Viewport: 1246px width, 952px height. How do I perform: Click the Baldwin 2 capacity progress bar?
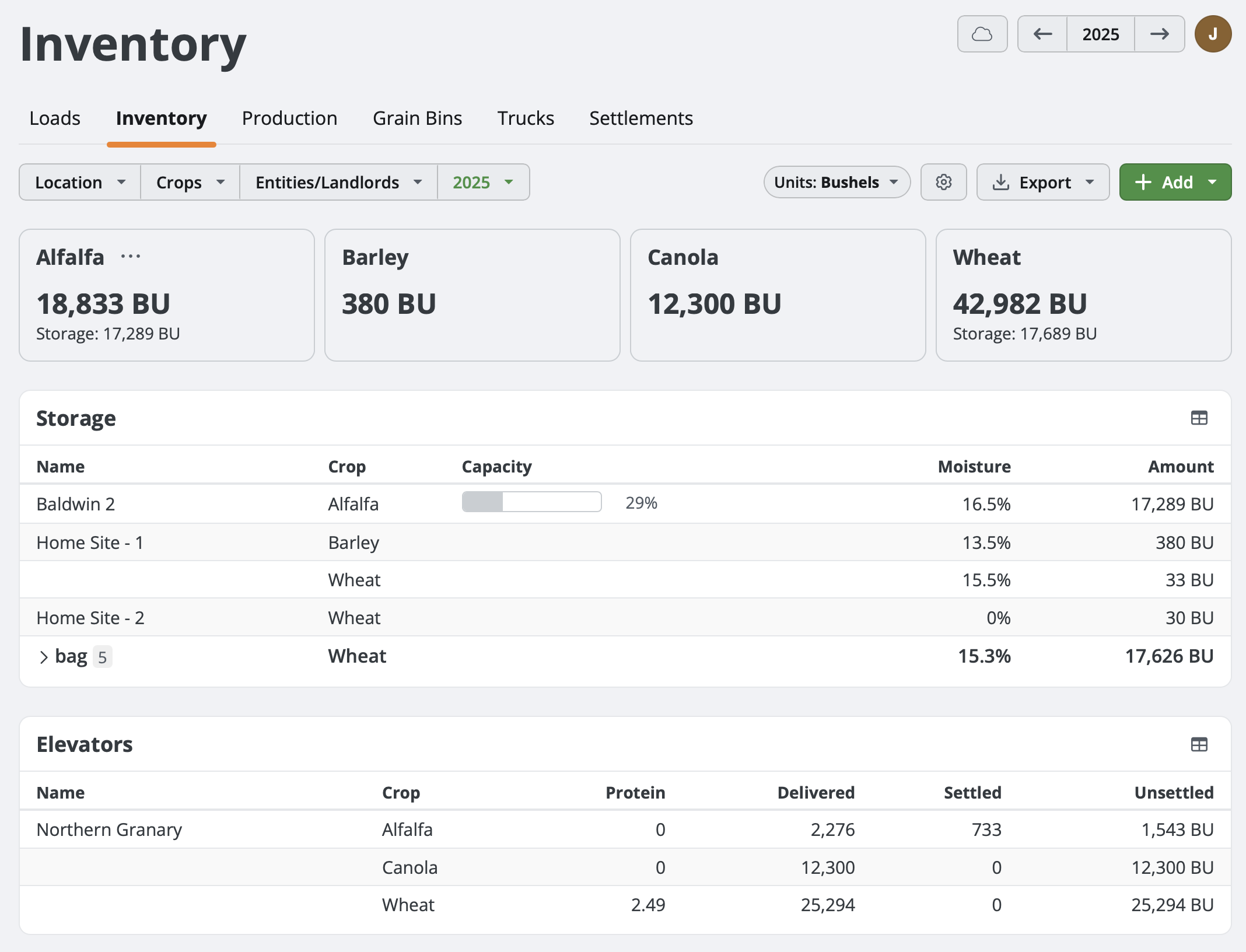531,502
